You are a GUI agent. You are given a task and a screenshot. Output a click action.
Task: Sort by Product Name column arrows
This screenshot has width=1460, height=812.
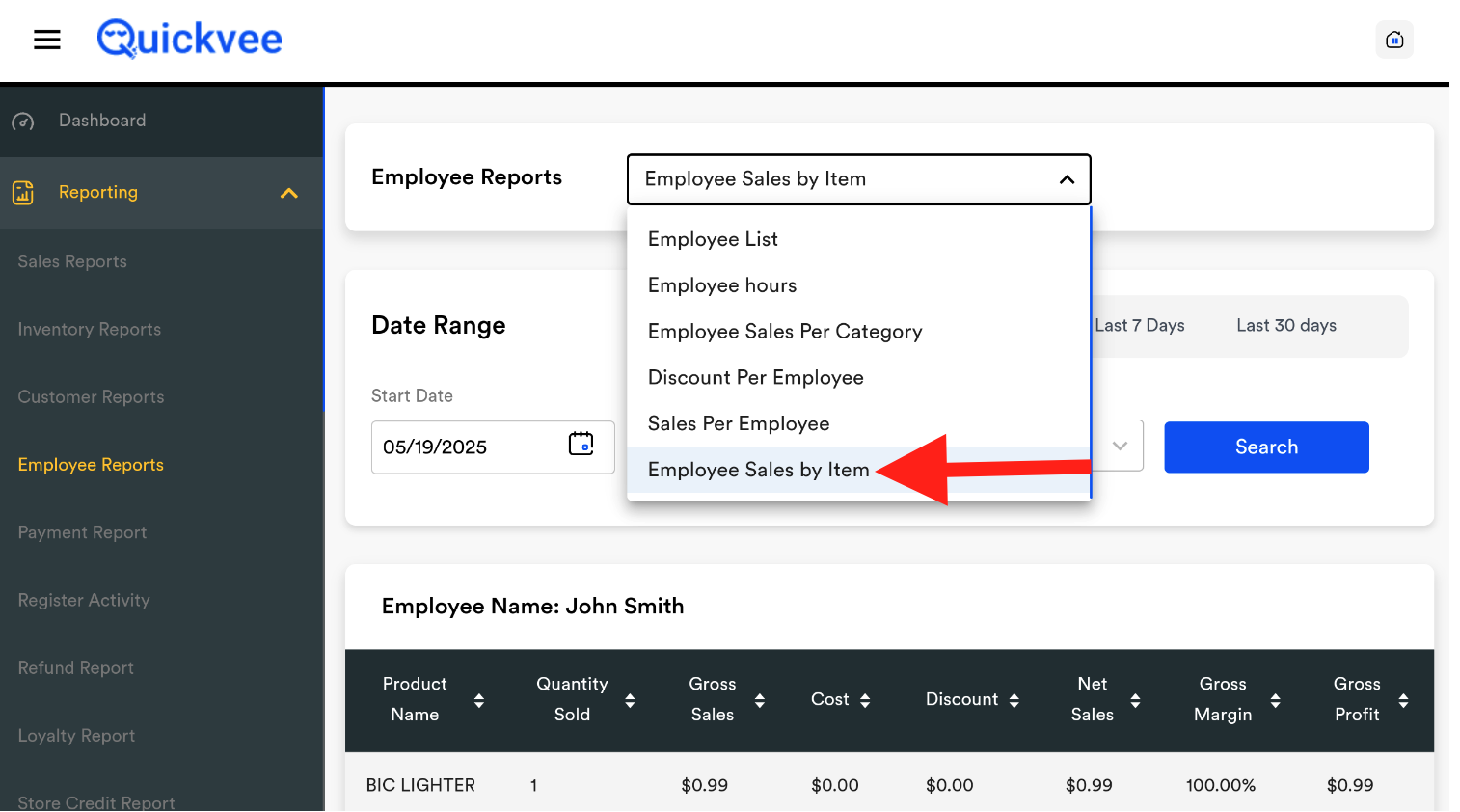478,700
